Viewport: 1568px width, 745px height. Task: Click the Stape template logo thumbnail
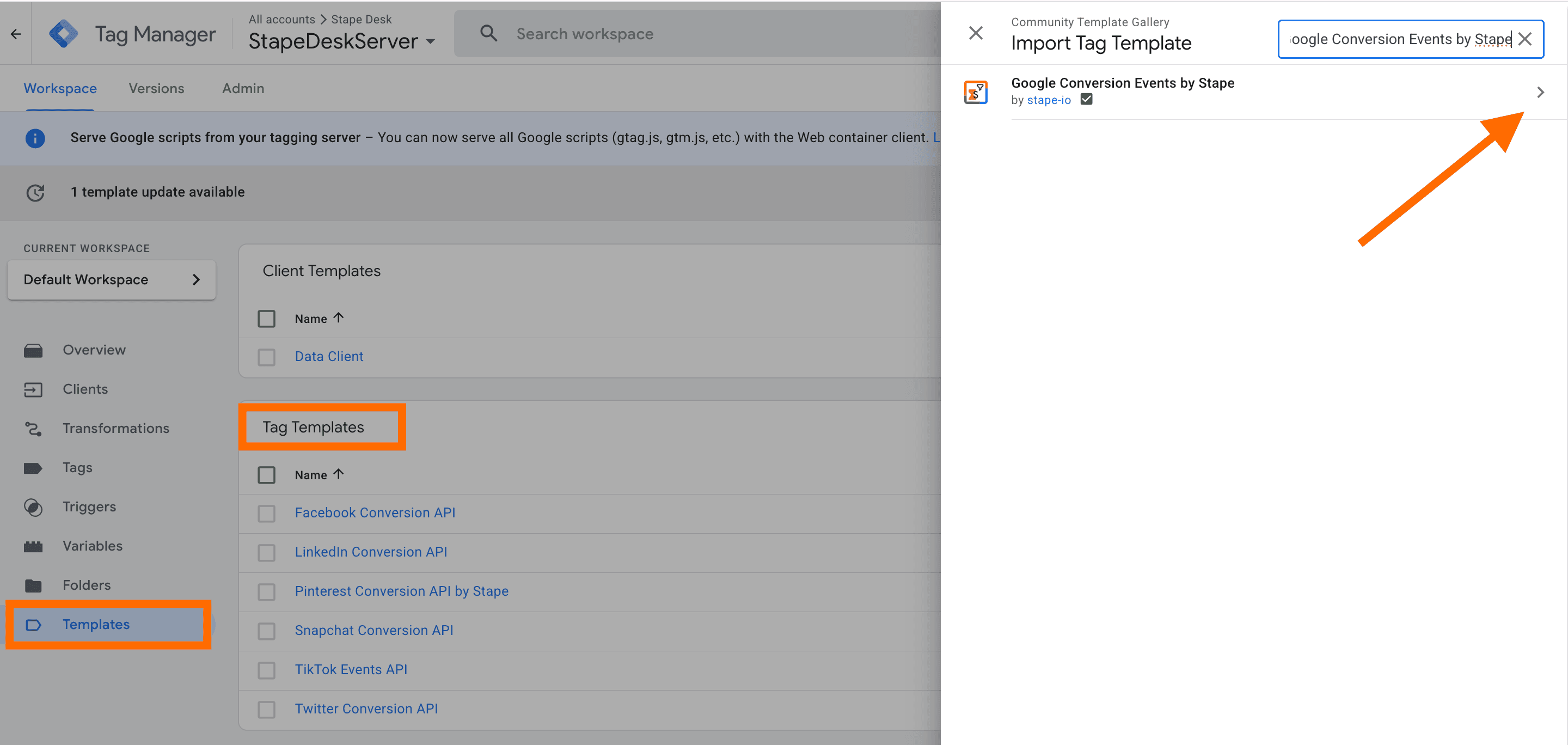click(976, 91)
